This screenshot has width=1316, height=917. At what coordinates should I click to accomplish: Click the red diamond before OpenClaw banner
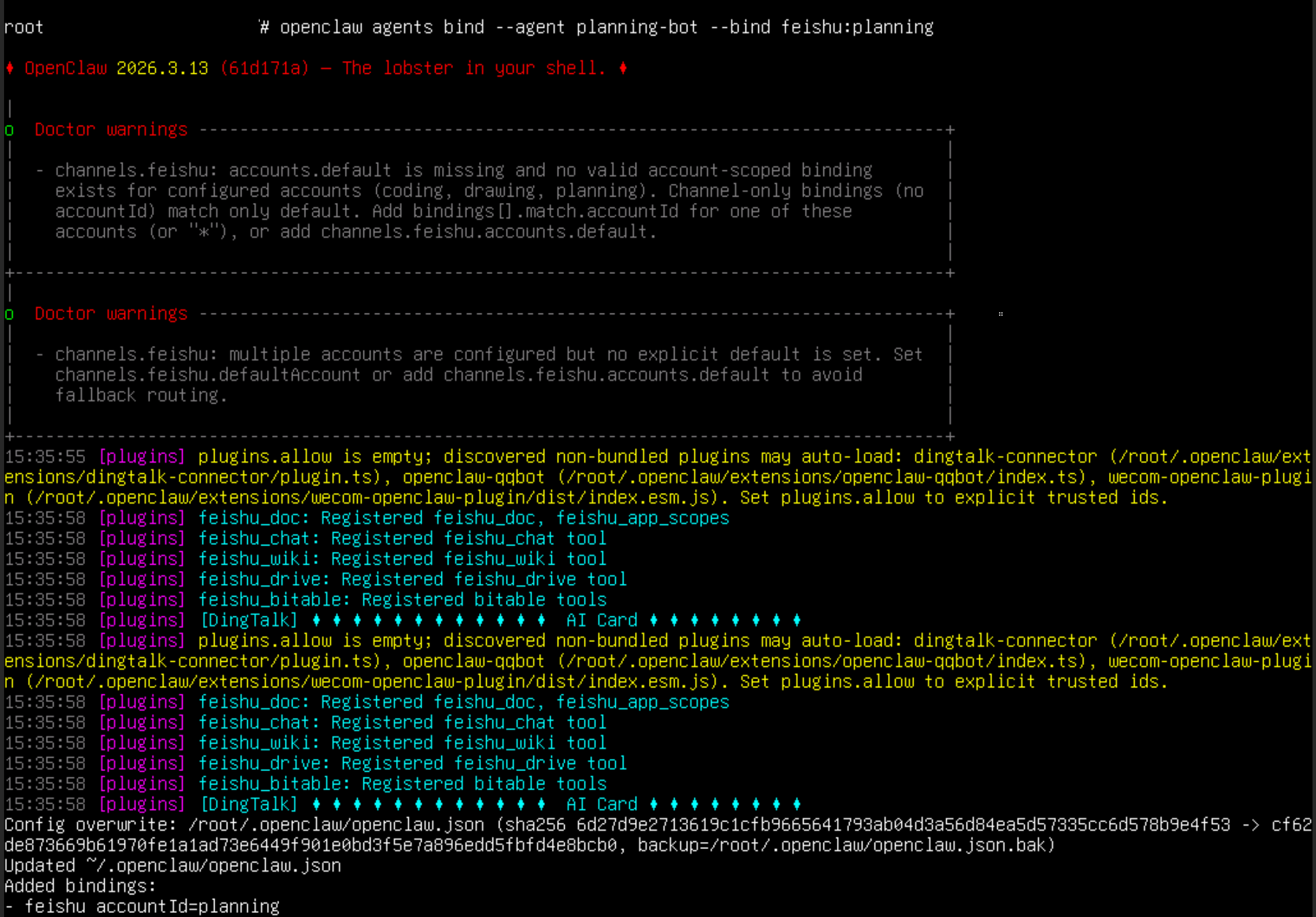[10, 68]
